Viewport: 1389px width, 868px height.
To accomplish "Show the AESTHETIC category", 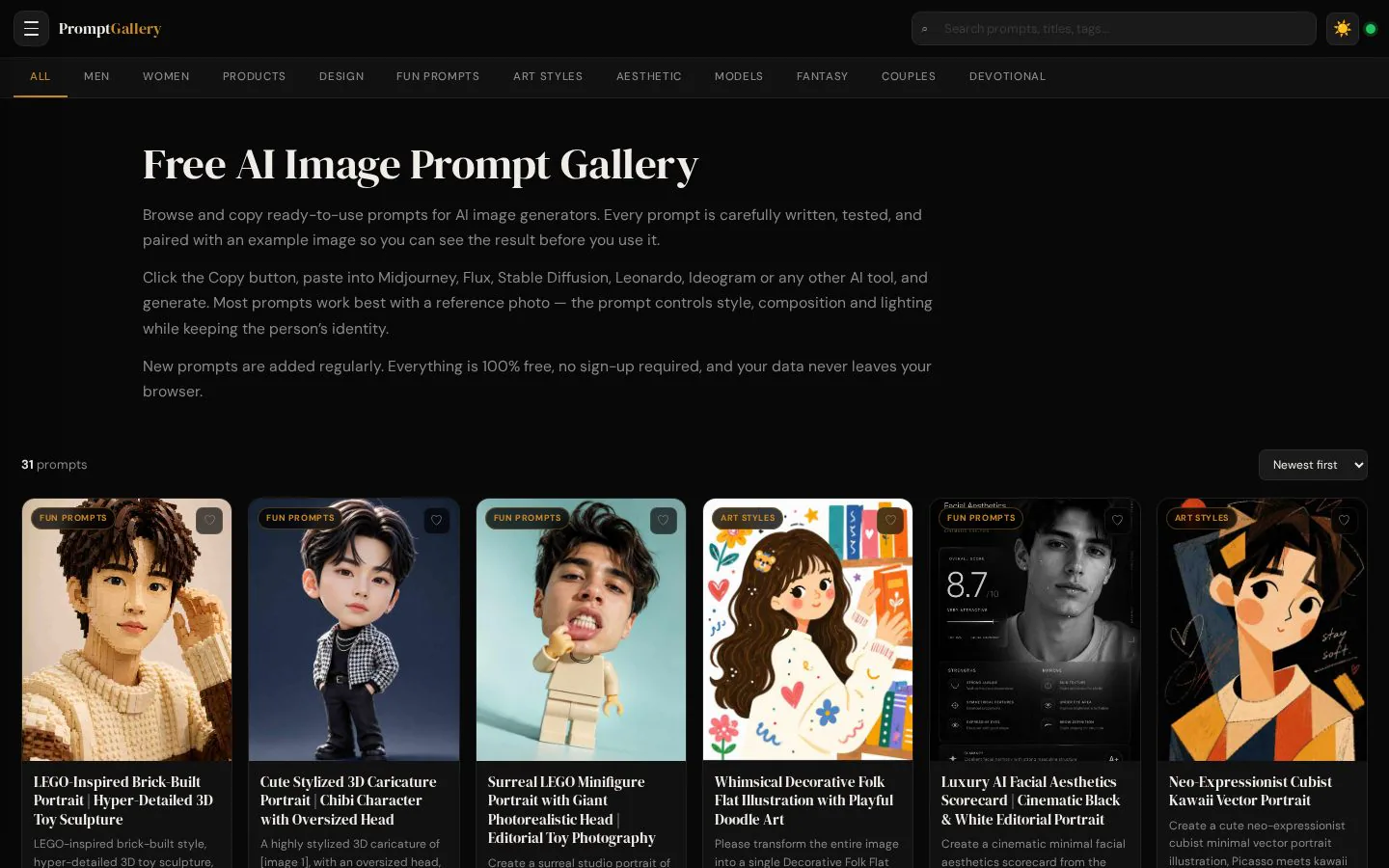I will click(x=649, y=76).
